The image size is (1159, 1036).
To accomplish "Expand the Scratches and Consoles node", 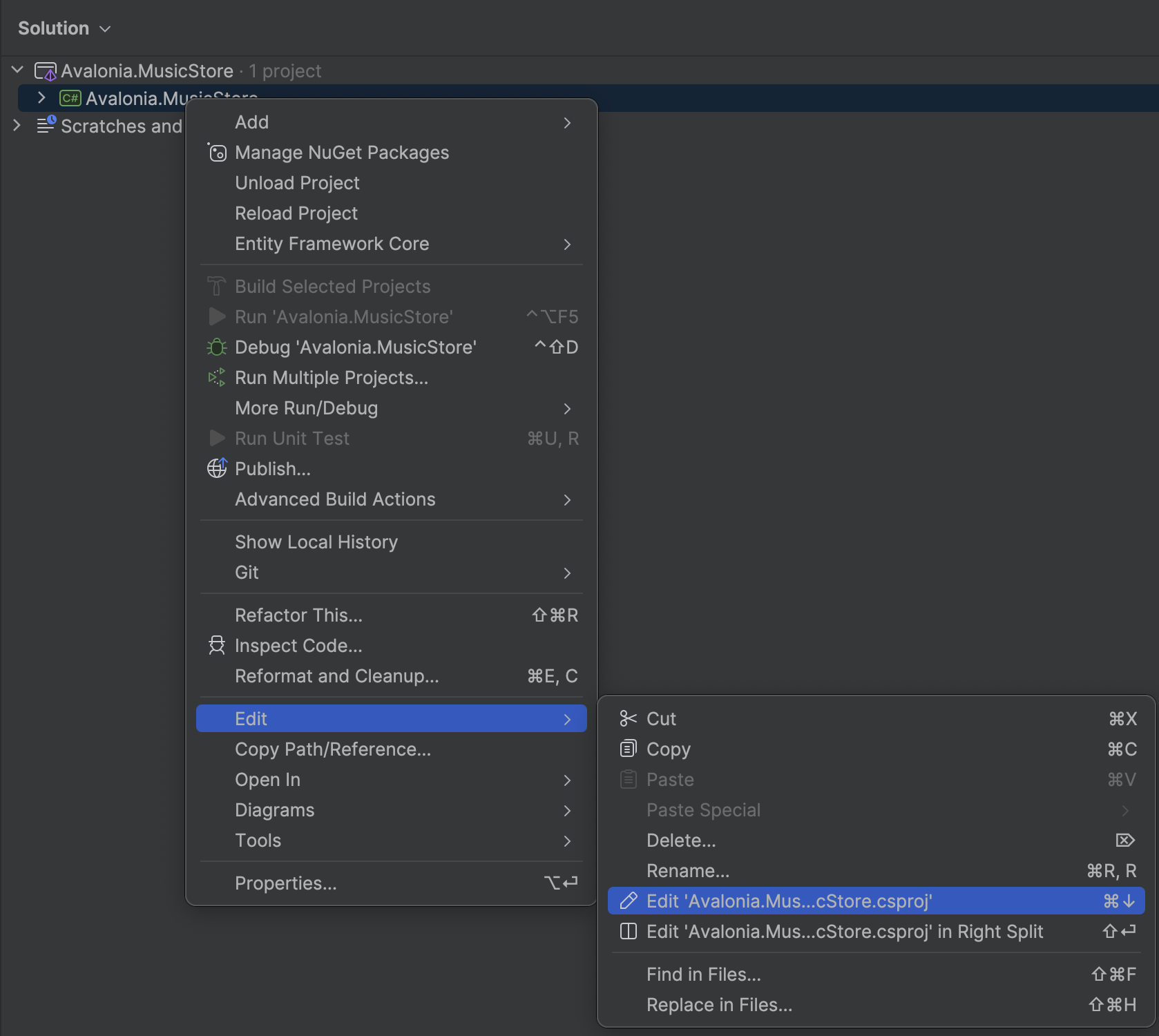I will click(x=17, y=126).
